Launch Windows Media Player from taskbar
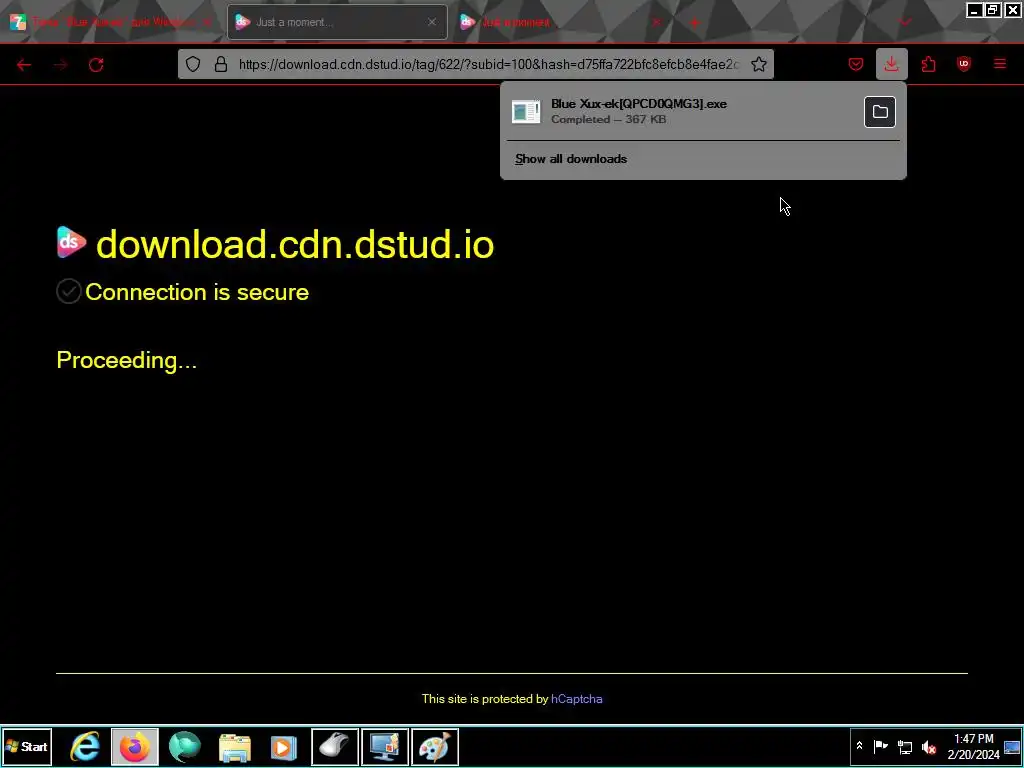 click(x=283, y=747)
